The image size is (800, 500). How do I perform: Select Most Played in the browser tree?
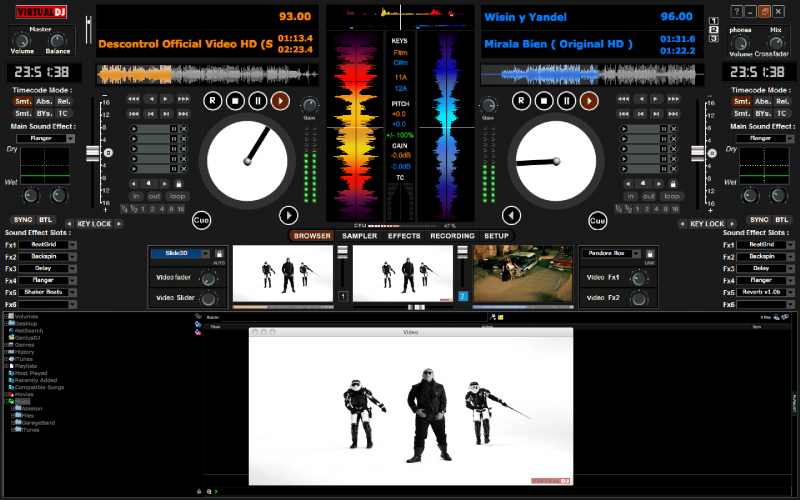(x=31, y=373)
